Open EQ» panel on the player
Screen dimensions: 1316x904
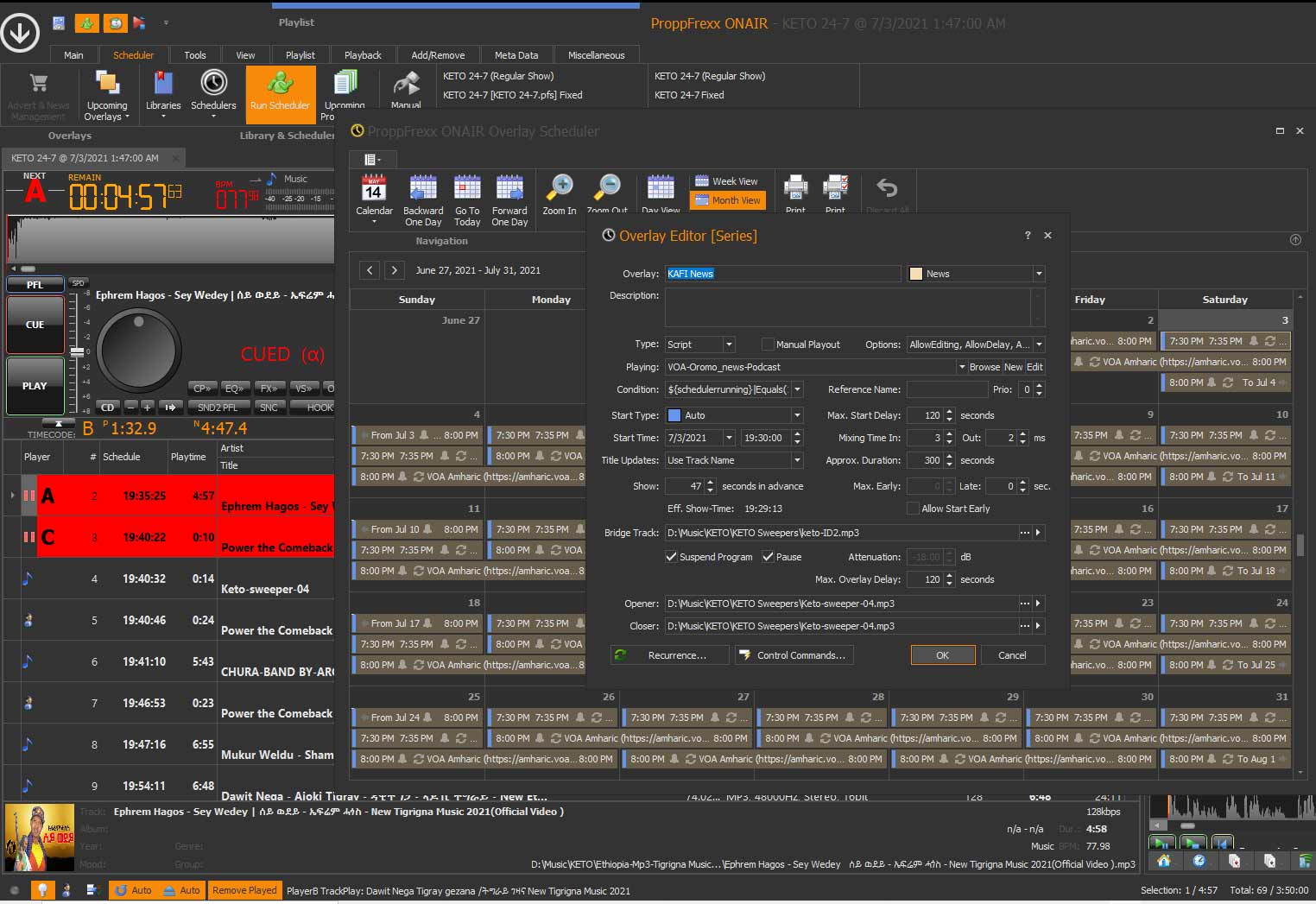click(235, 389)
